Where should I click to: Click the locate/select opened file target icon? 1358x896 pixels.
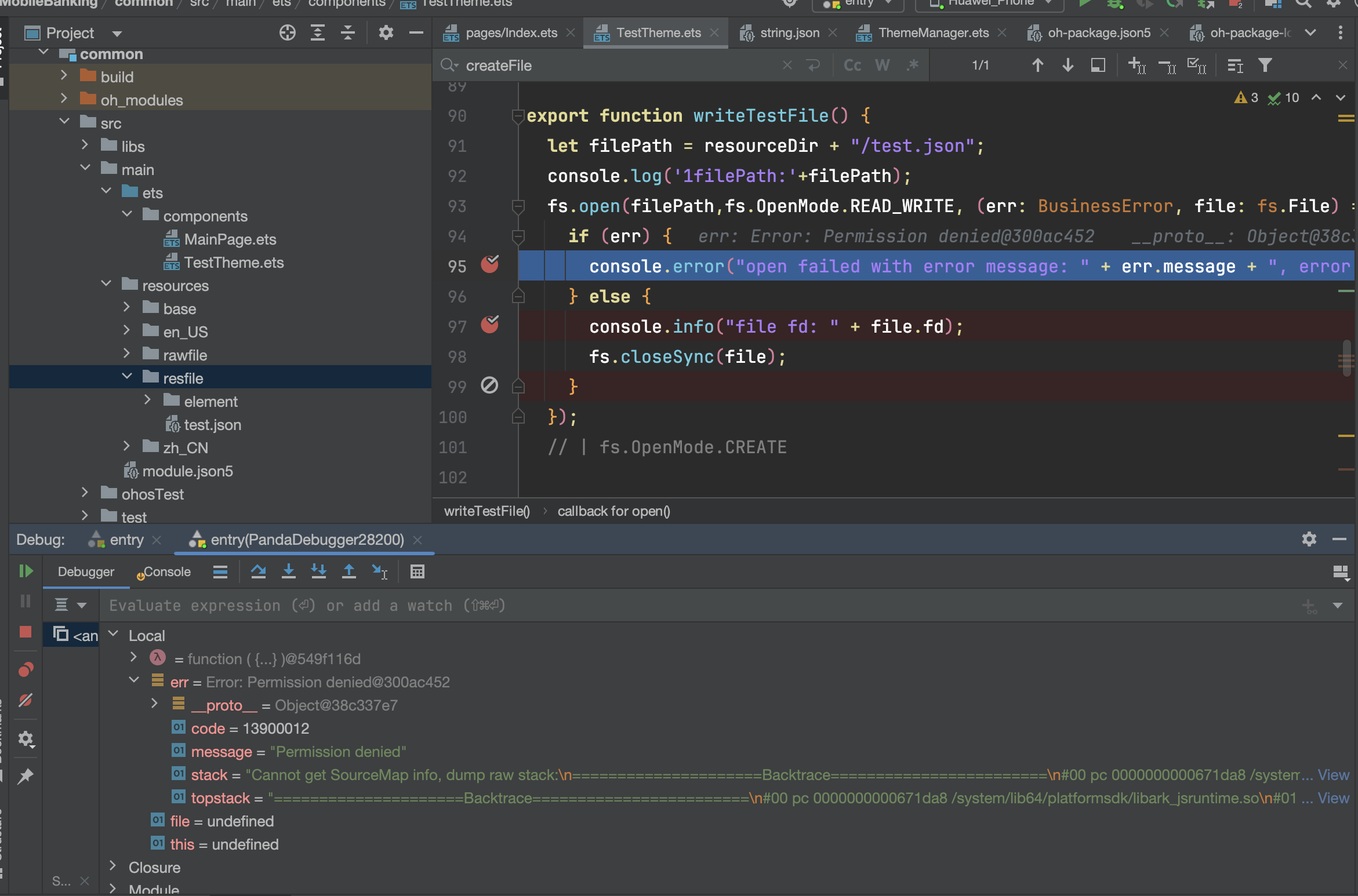(287, 33)
